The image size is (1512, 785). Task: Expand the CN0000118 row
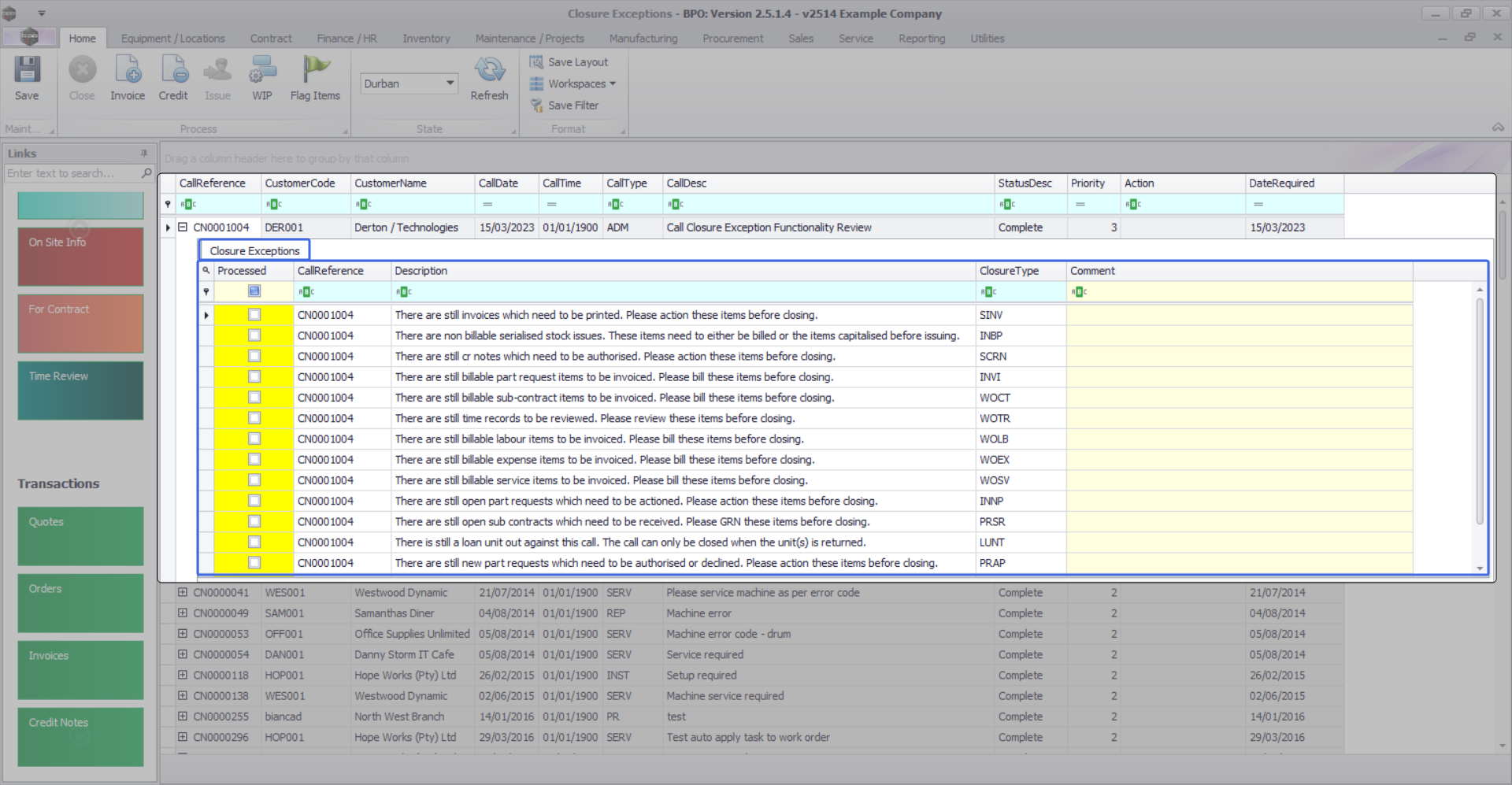183,675
